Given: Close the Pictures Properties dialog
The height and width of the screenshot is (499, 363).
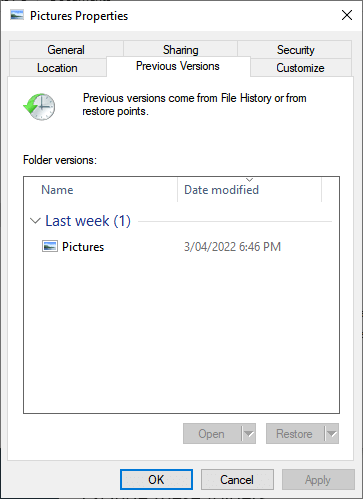Looking at the screenshot, I should click(x=347, y=15).
